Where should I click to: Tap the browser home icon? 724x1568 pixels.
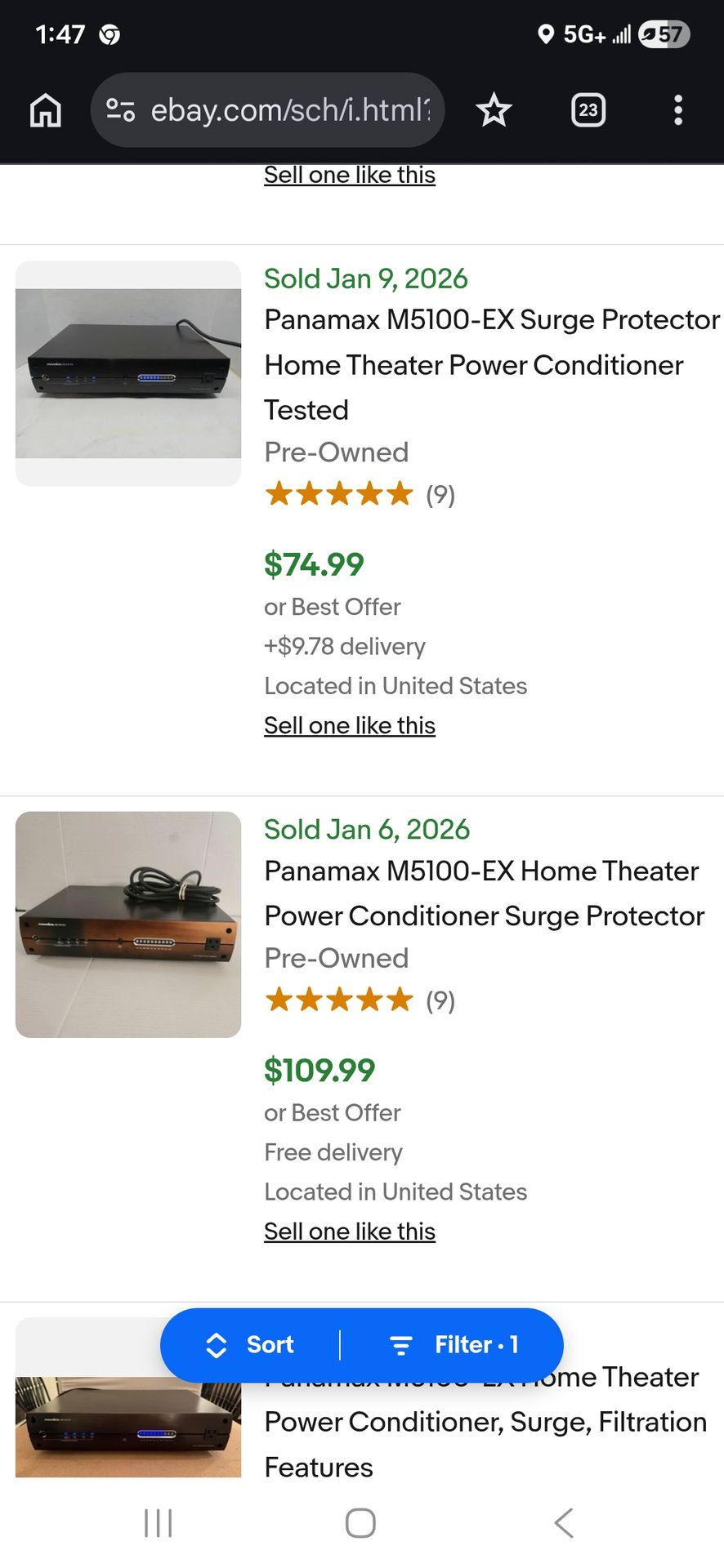46,110
